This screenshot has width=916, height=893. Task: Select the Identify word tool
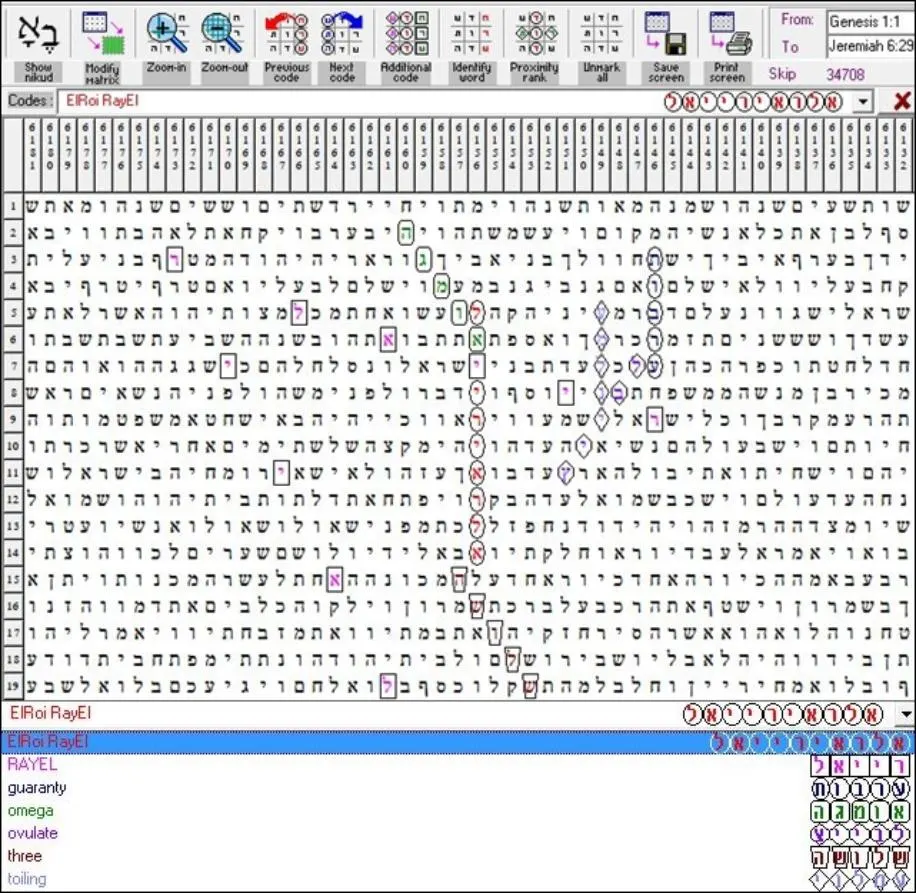(x=471, y=33)
